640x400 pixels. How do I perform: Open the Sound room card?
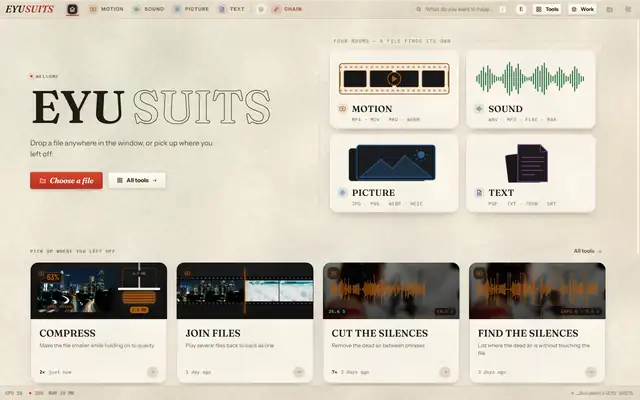click(x=531, y=89)
